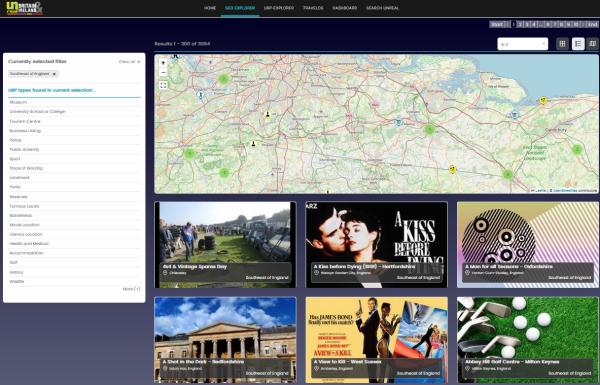This screenshot has height=385, width=600.
Task: Filter by Place of Worship
Action: pos(74,168)
